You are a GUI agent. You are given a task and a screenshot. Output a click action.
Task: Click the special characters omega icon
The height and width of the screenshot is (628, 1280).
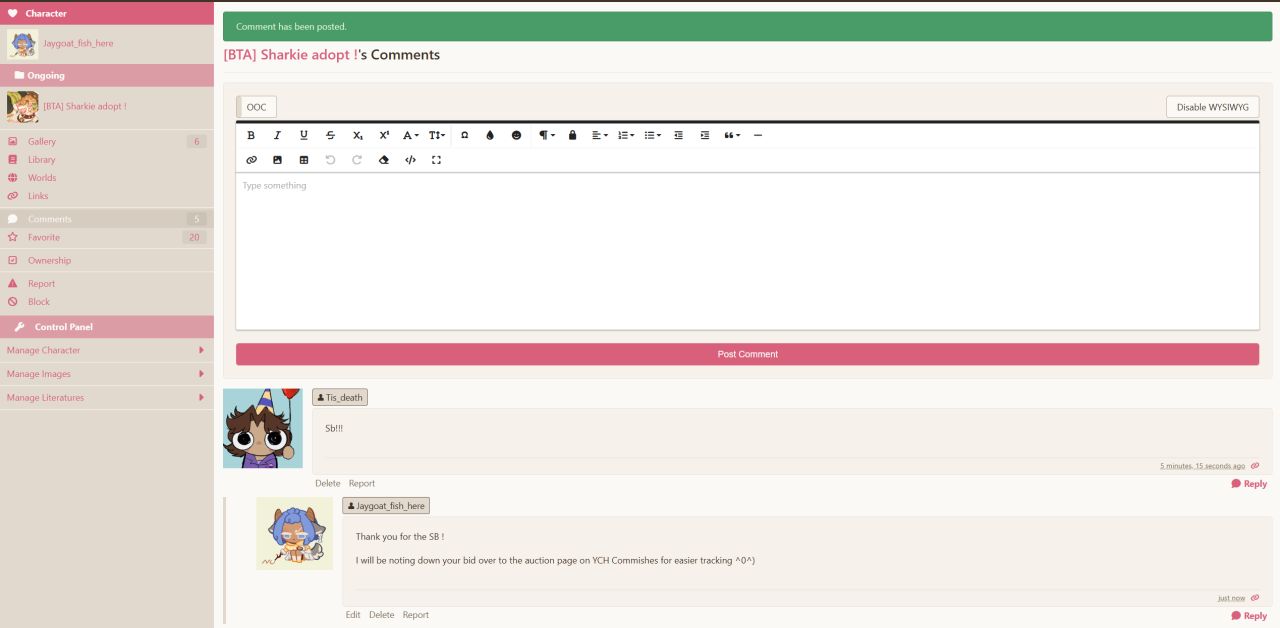[464, 135]
